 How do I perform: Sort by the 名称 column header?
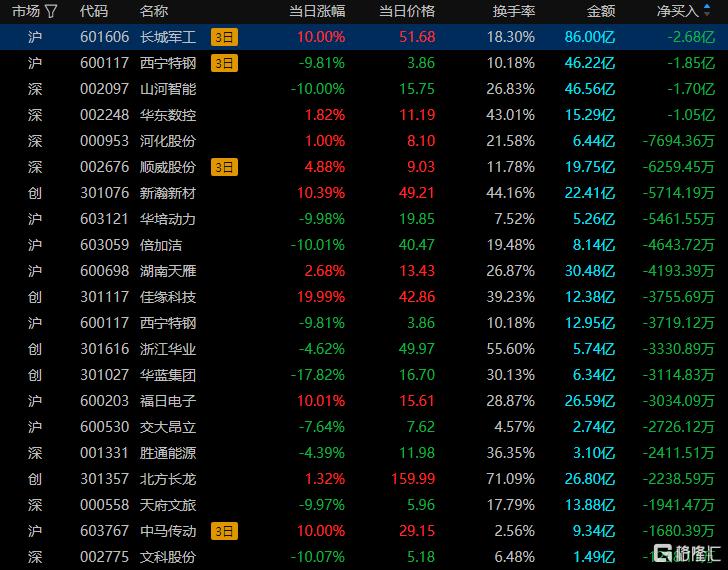(154, 11)
